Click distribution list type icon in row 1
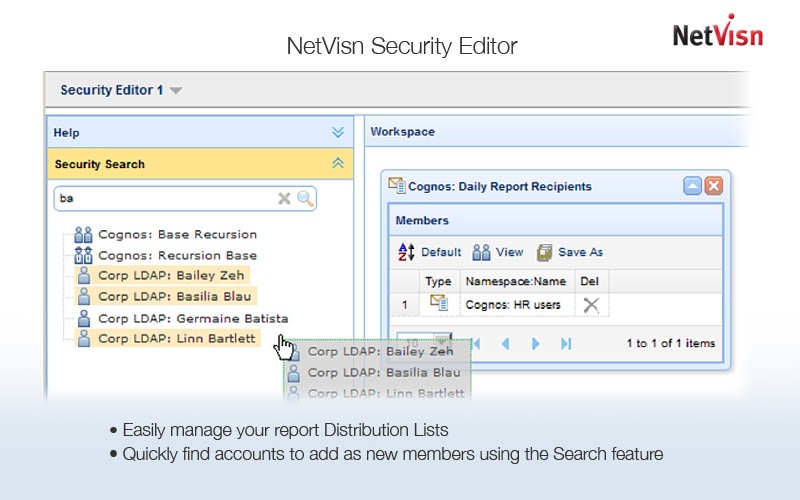 (439, 303)
